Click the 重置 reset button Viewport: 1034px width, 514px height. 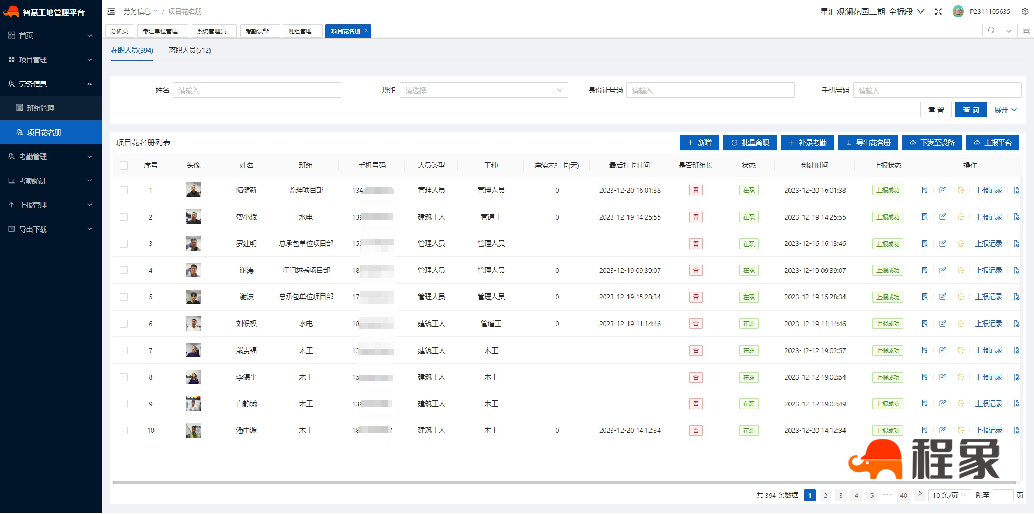(936, 110)
